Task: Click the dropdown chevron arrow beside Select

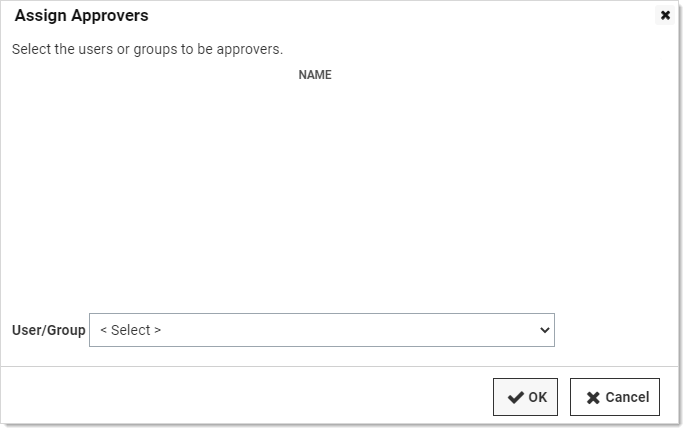Action: pyautogui.click(x=544, y=330)
